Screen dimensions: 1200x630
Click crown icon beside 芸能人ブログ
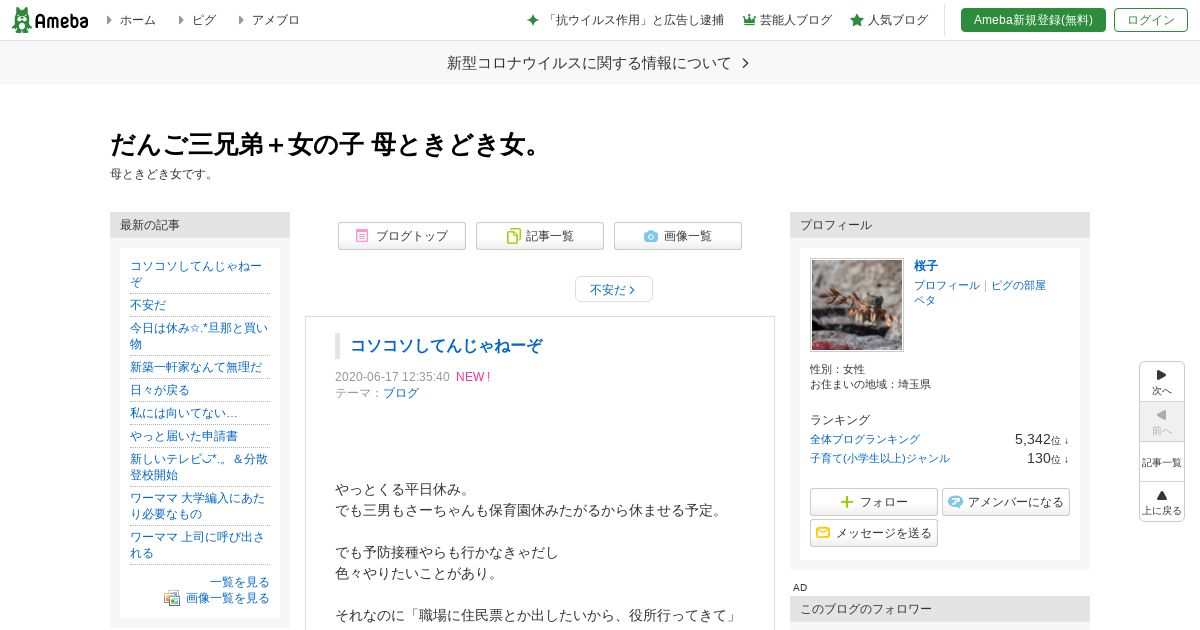(x=749, y=20)
